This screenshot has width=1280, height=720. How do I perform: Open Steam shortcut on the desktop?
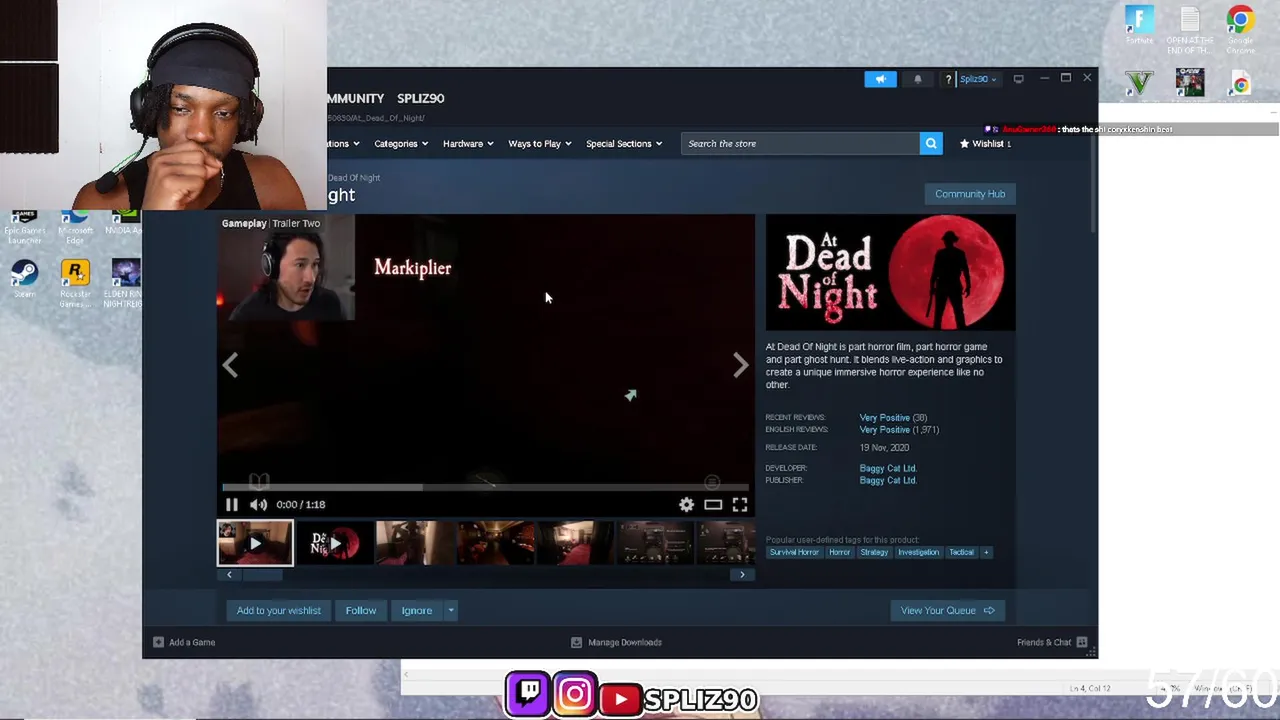[x=25, y=280]
